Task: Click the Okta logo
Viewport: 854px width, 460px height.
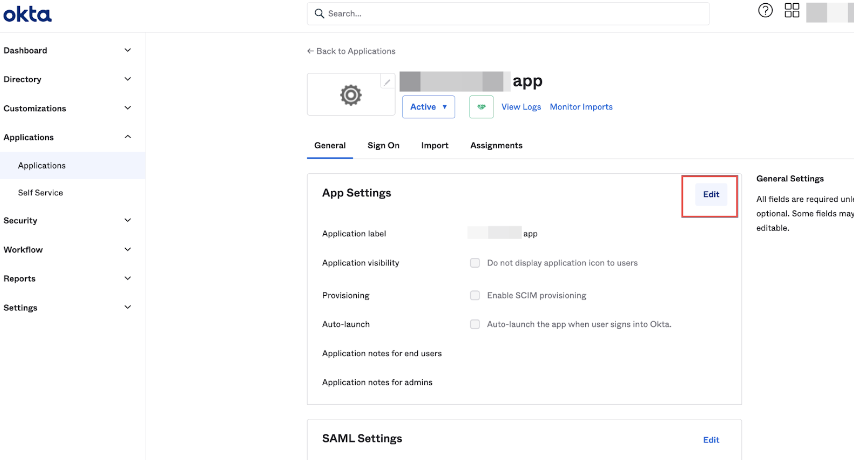Action: [x=27, y=14]
